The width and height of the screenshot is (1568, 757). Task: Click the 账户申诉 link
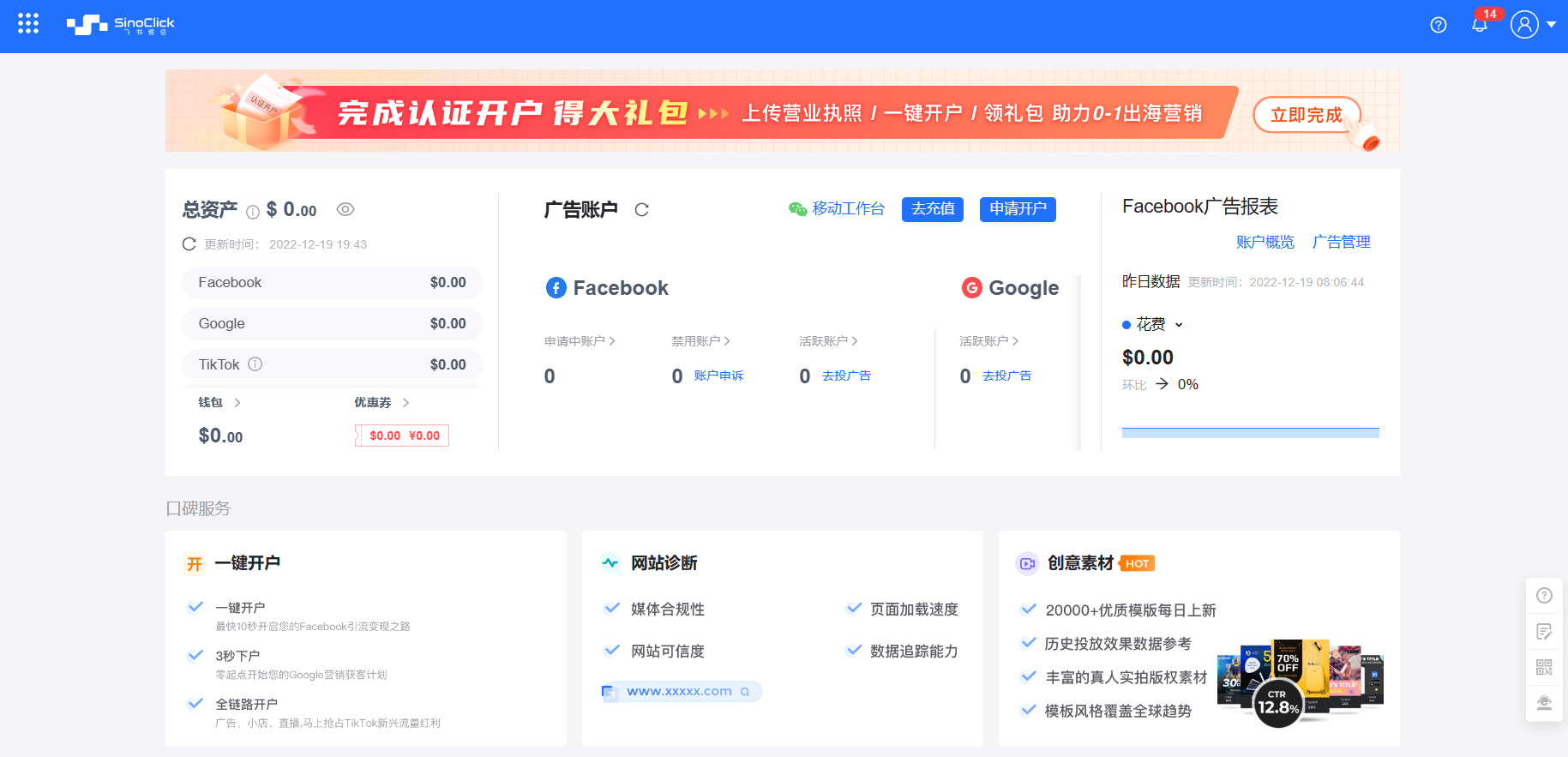coord(718,375)
